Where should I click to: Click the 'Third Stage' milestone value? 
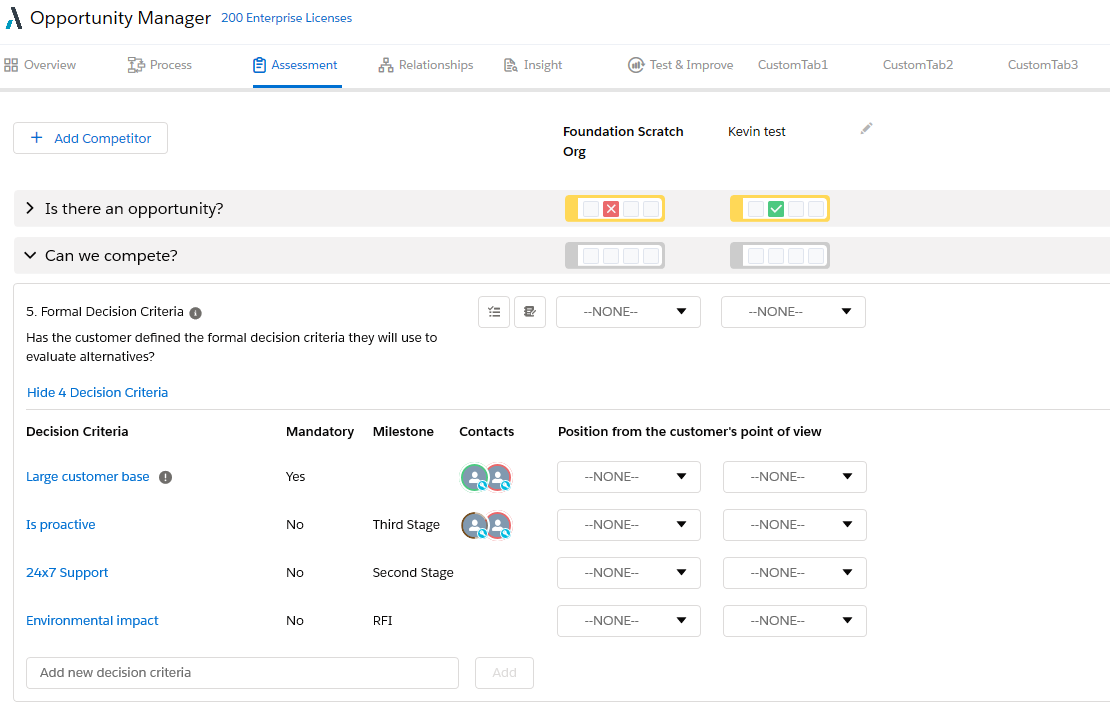406,525
